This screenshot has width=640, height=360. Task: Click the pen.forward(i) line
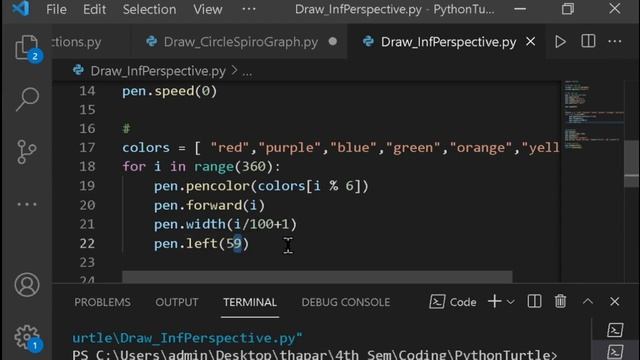(209, 205)
